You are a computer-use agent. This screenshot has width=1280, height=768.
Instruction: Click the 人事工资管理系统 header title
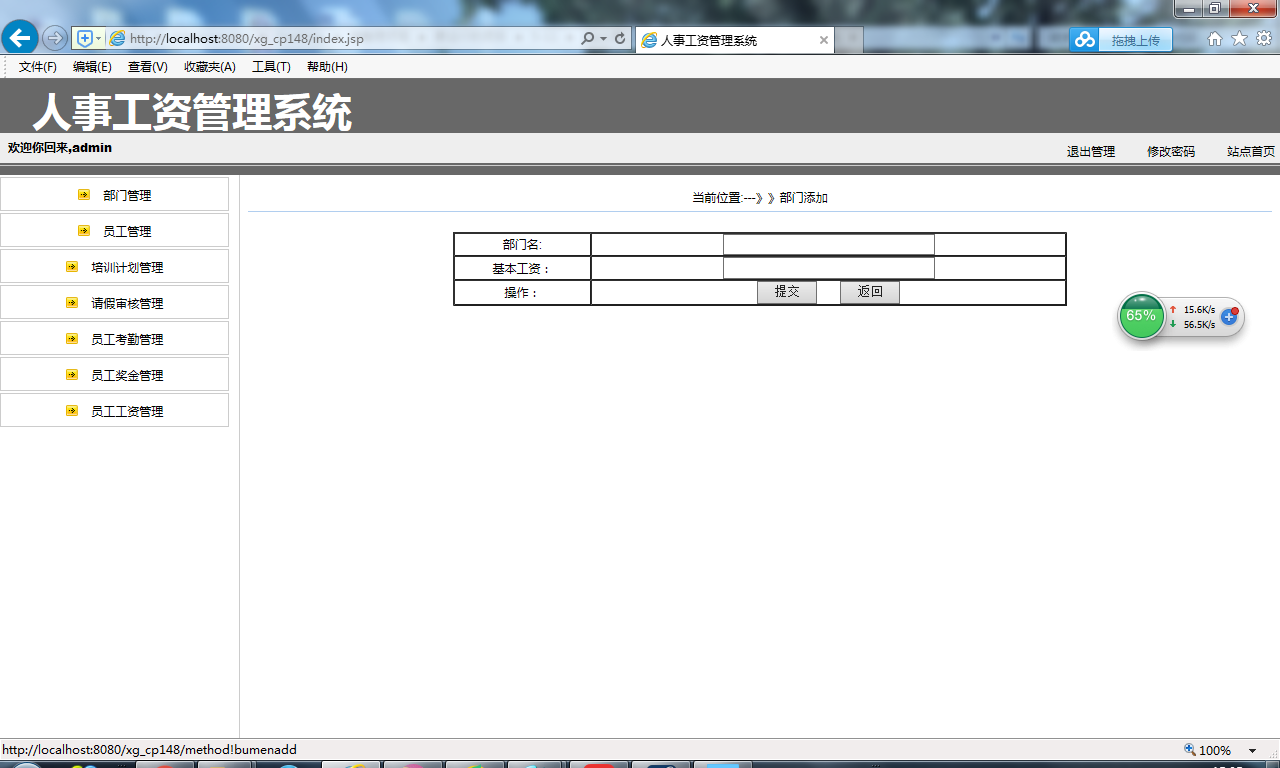193,112
